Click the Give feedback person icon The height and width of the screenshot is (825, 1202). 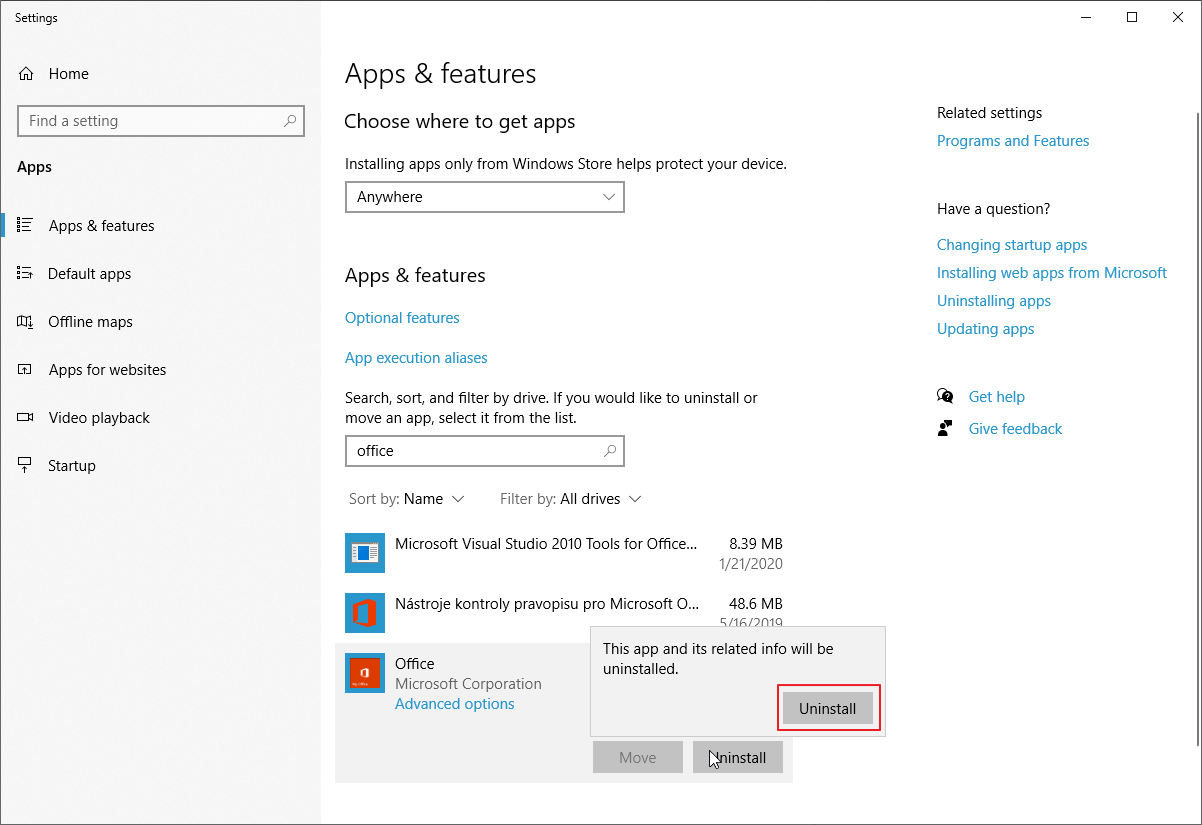pos(945,429)
